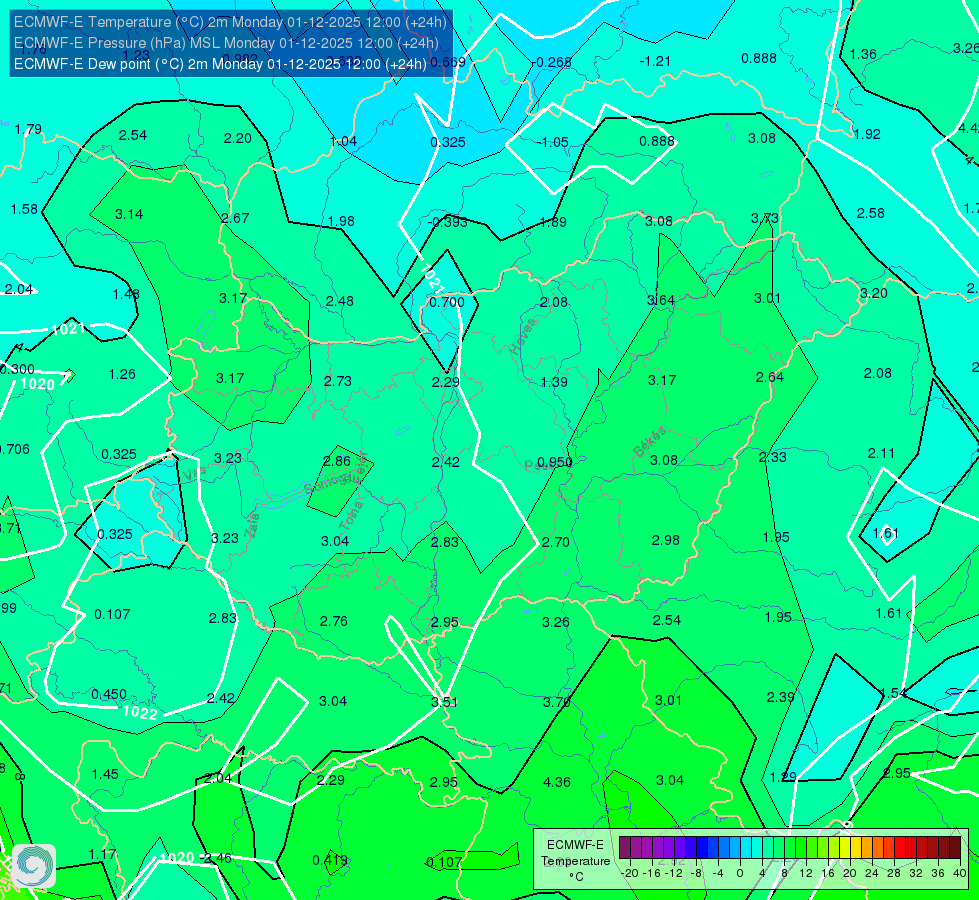Click the Zala county label
Screen dimensions: 979x900
[x=252, y=525]
